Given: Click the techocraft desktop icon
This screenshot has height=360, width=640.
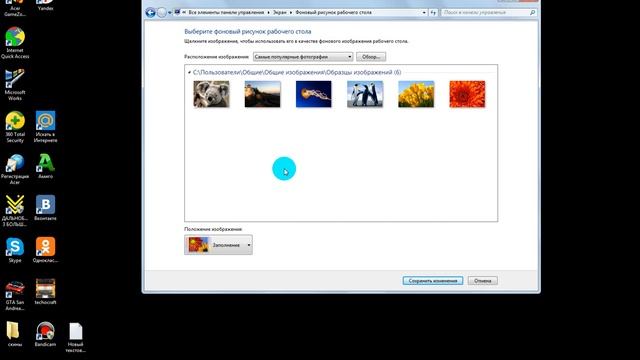Looking at the screenshot, I should tap(45, 292).
